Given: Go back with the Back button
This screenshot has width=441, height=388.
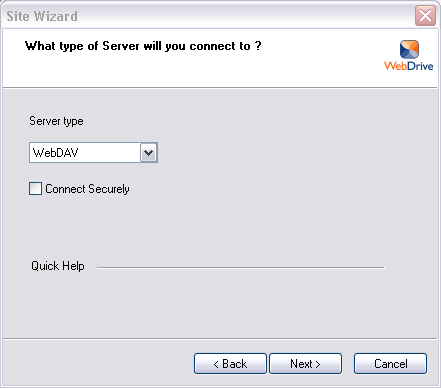Looking at the screenshot, I should pyautogui.click(x=230, y=364).
